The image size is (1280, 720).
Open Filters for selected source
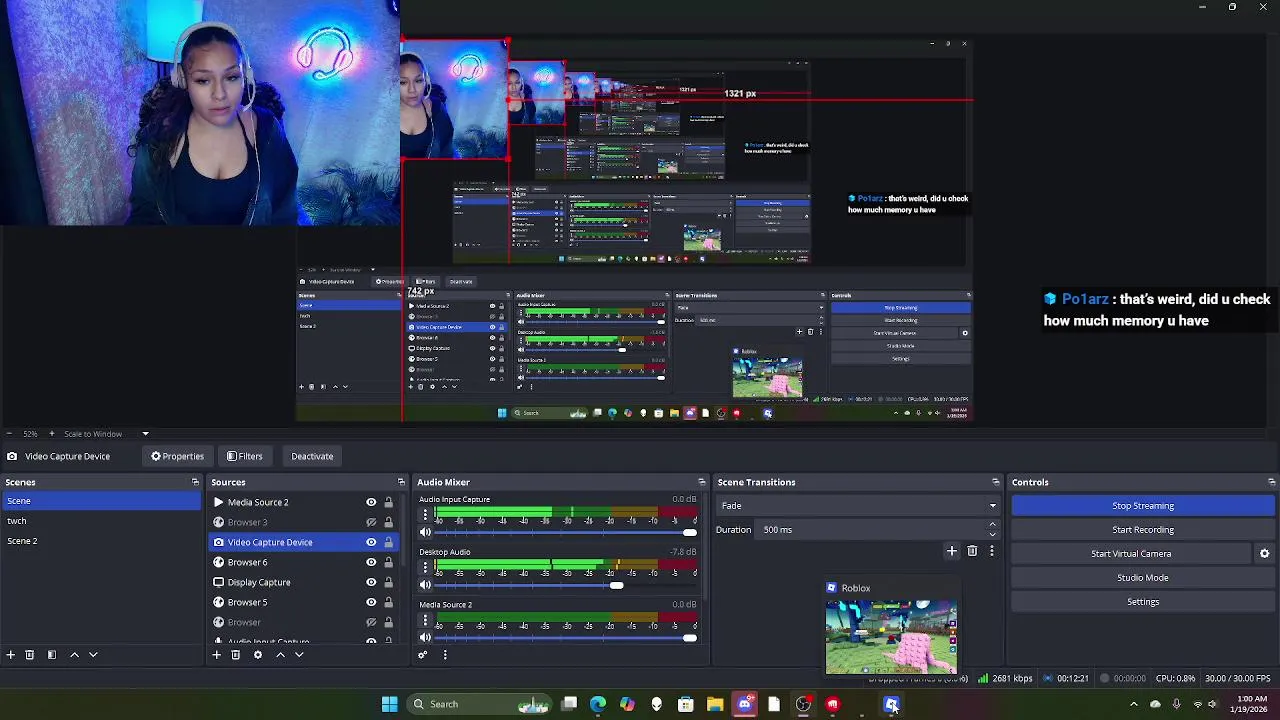244,456
